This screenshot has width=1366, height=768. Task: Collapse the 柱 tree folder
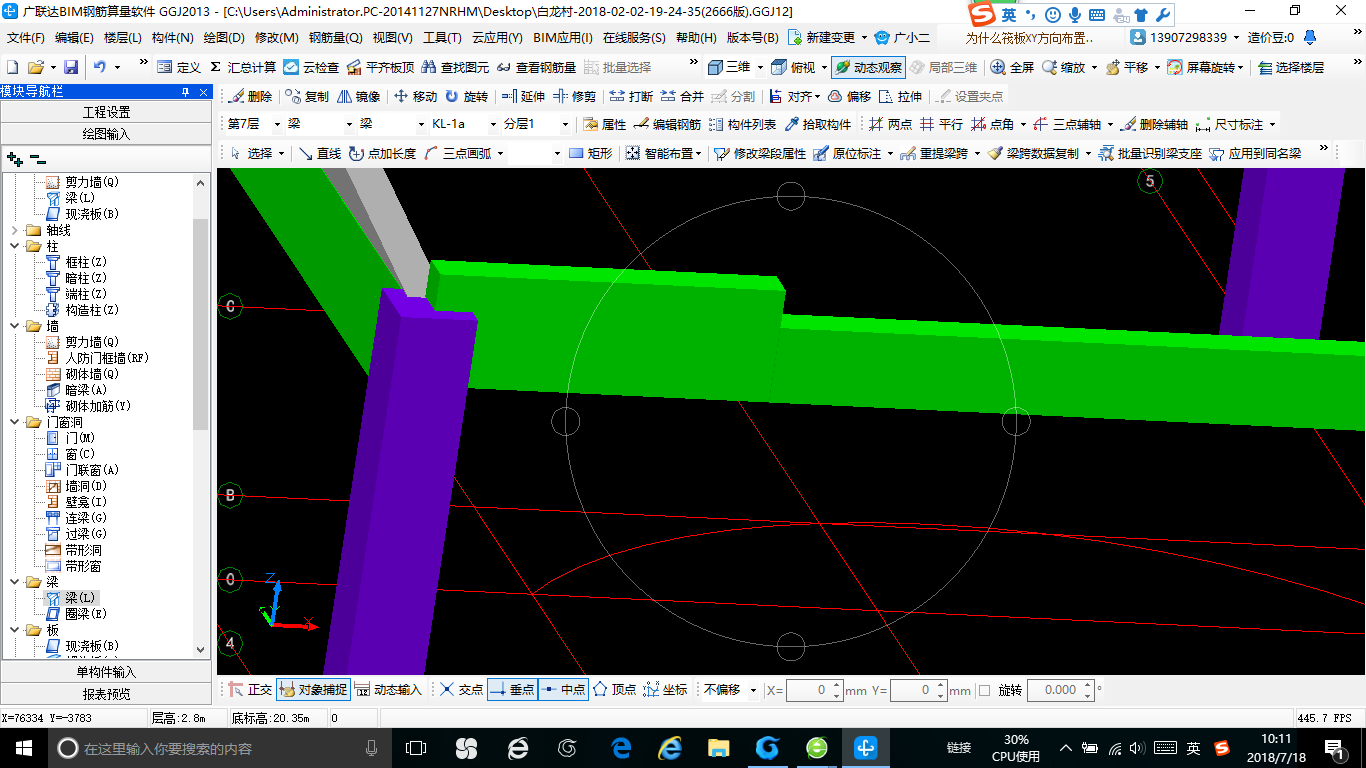pos(15,246)
